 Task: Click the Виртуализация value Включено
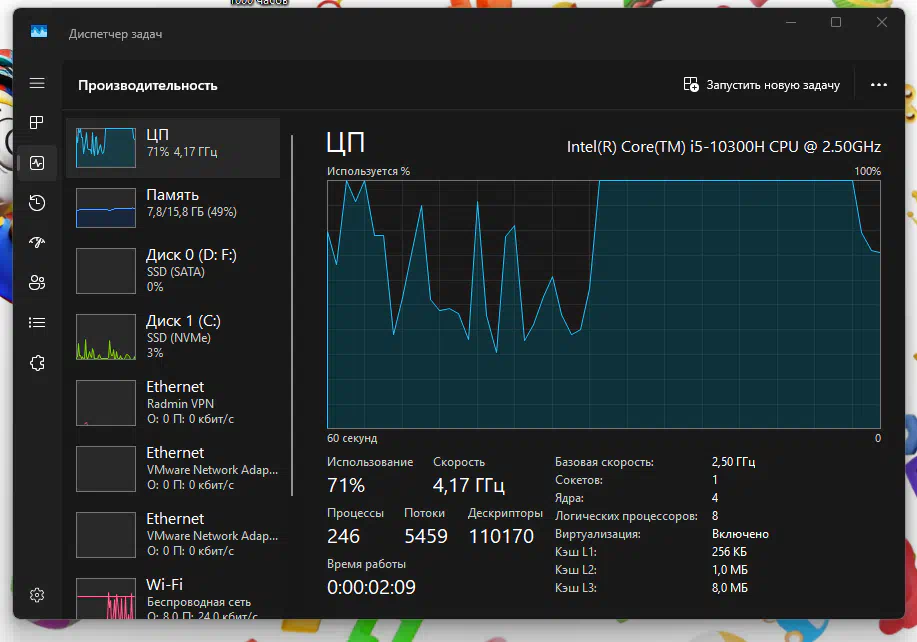(x=740, y=534)
